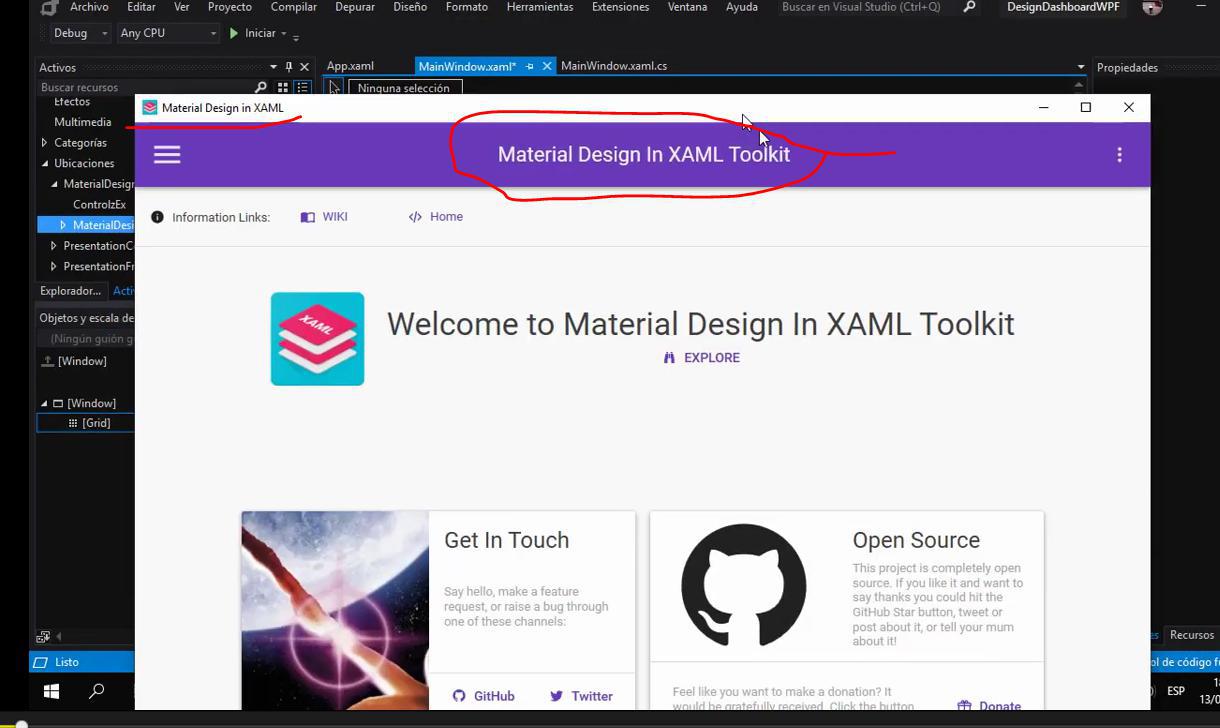Open the Formato menu
The width and height of the screenshot is (1220, 728).
pos(467,7)
